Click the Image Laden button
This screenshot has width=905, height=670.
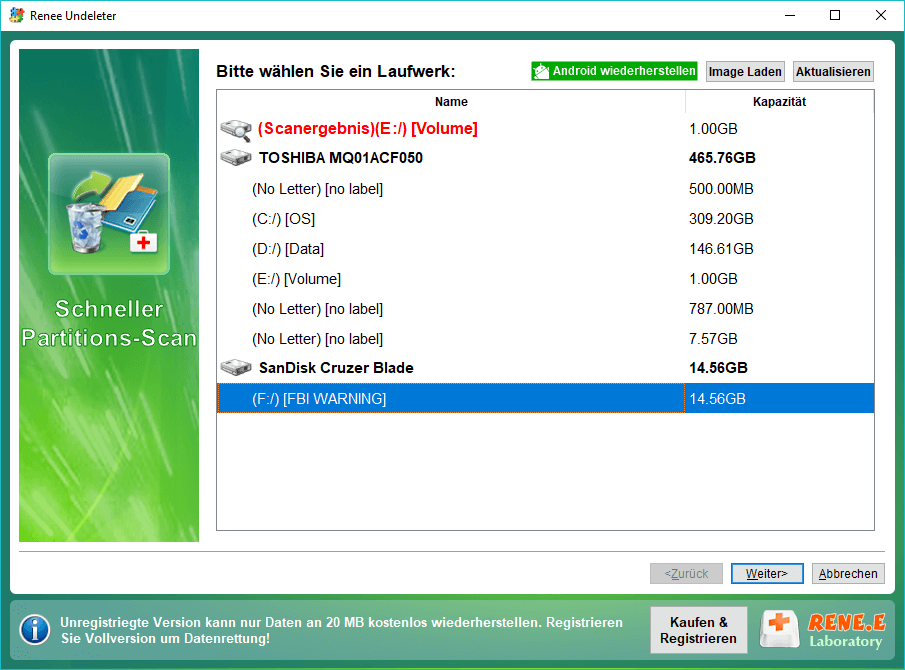[x=745, y=72]
